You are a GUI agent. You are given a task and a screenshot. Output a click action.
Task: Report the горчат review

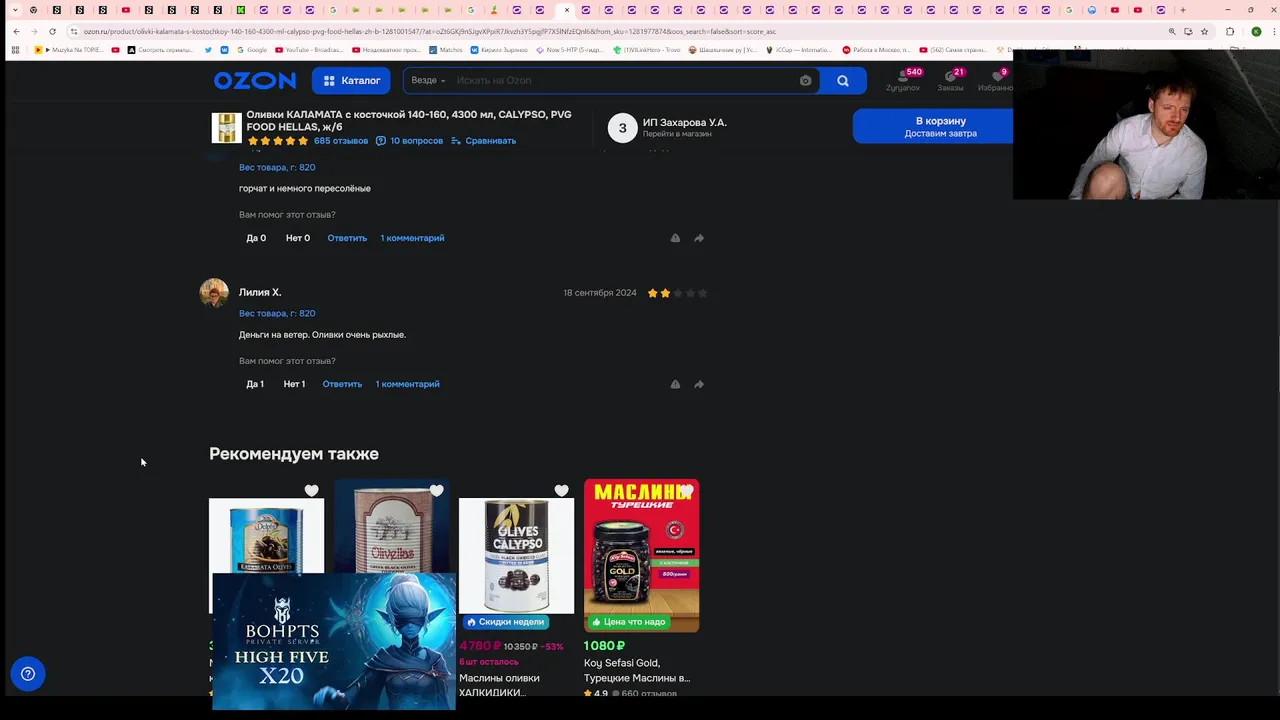coord(675,238)
